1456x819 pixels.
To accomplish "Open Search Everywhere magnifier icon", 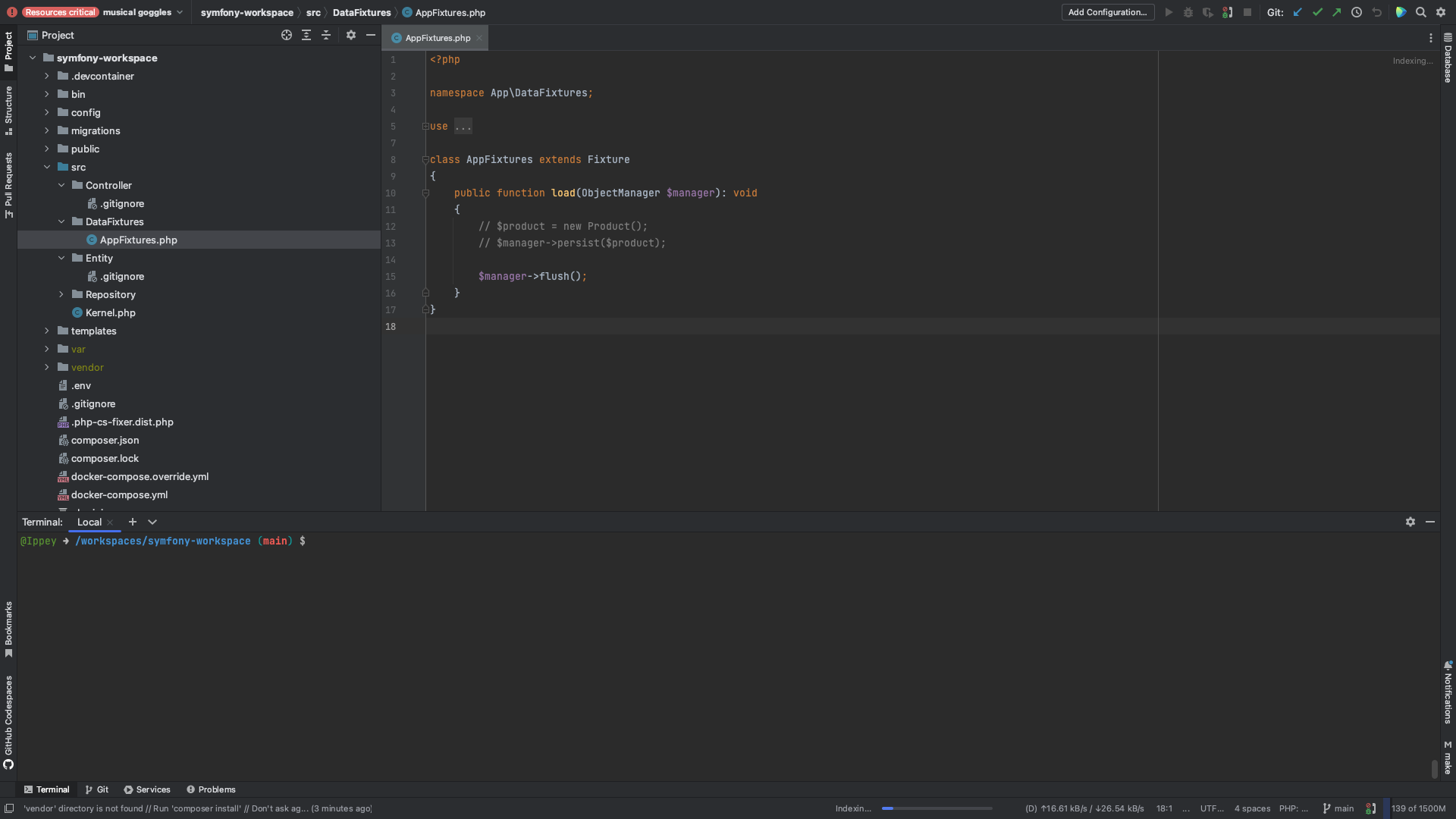I will tap(1421, 12).
